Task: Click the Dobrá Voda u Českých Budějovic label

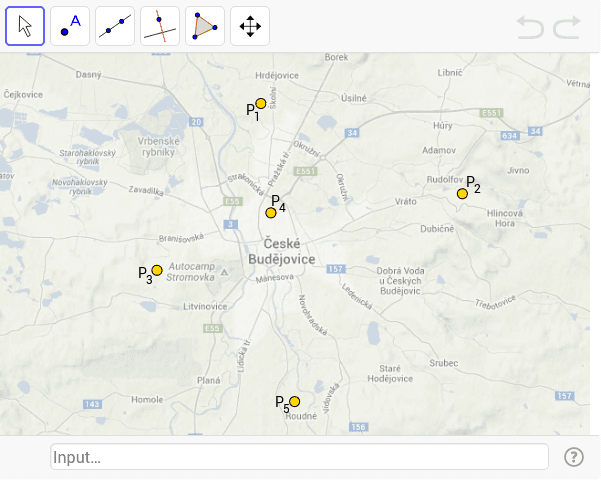Action: [400, 281]
